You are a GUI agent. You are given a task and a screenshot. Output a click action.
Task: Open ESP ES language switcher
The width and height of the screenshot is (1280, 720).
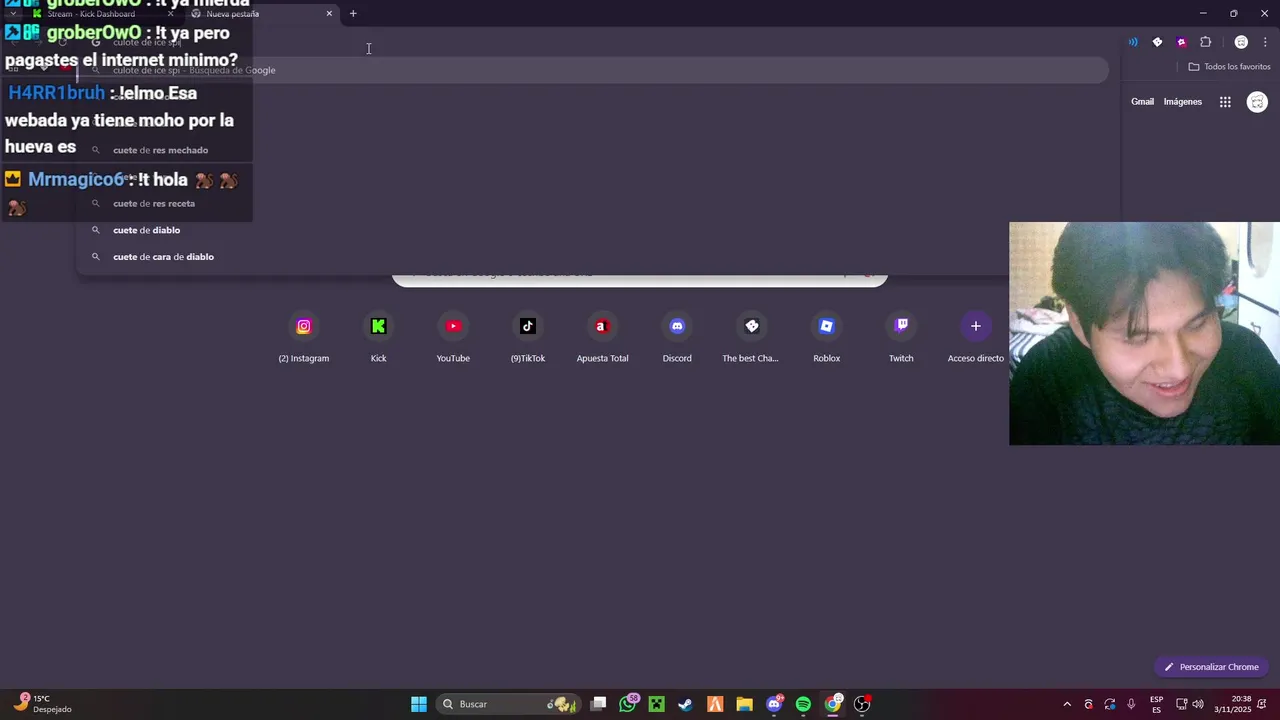[x=1157, y=704]
